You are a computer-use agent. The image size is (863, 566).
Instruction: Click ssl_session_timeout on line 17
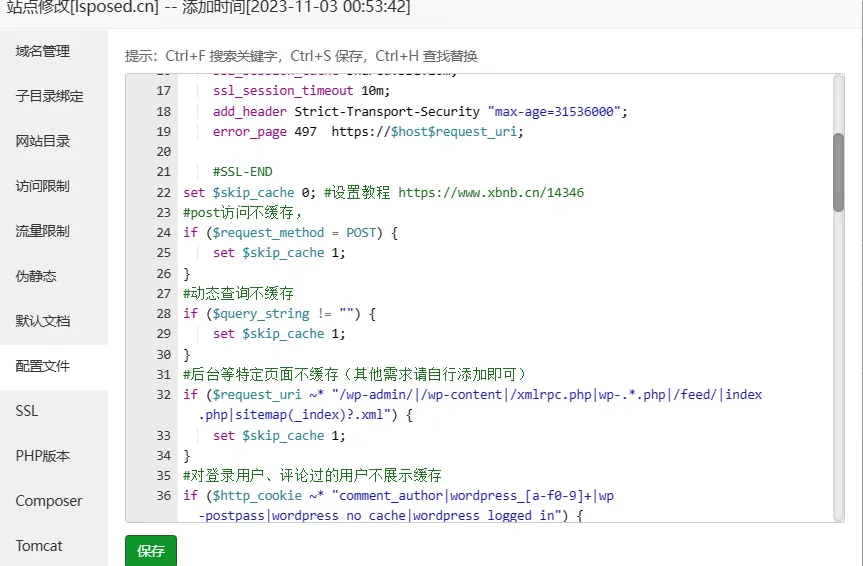tap(283, 91)
